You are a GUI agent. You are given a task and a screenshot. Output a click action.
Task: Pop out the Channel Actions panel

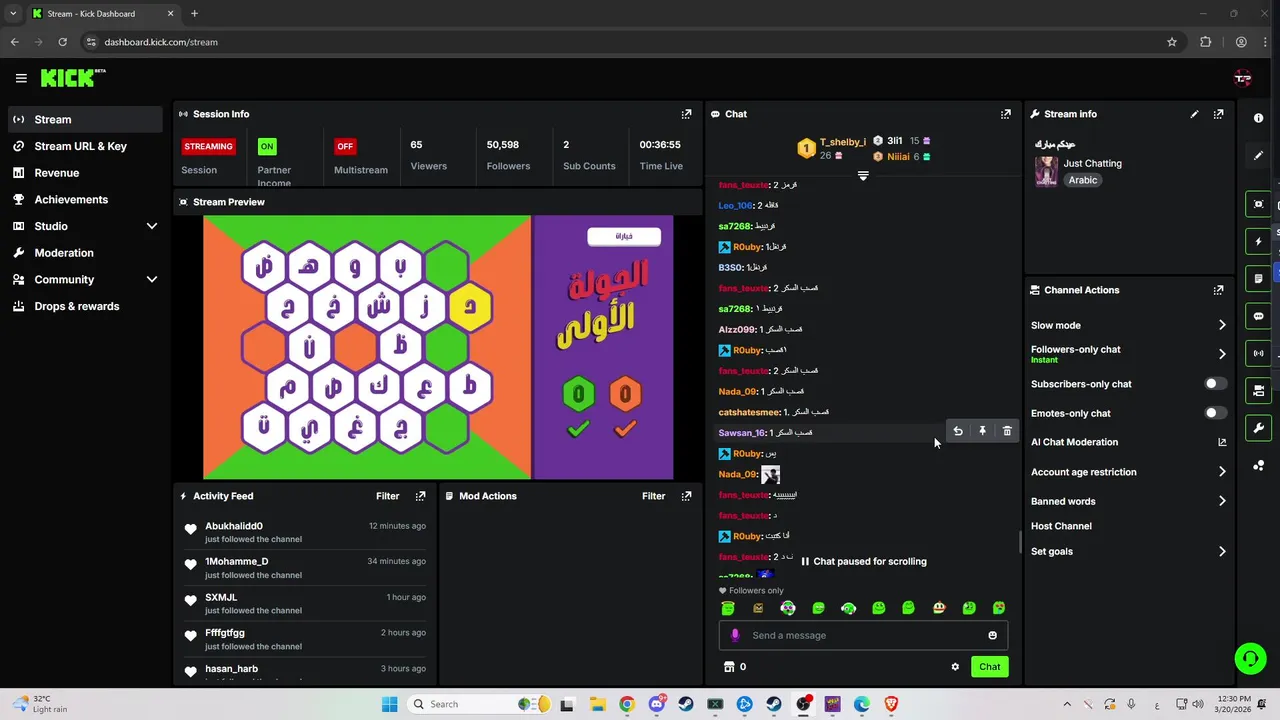[x=1218, y=290]
